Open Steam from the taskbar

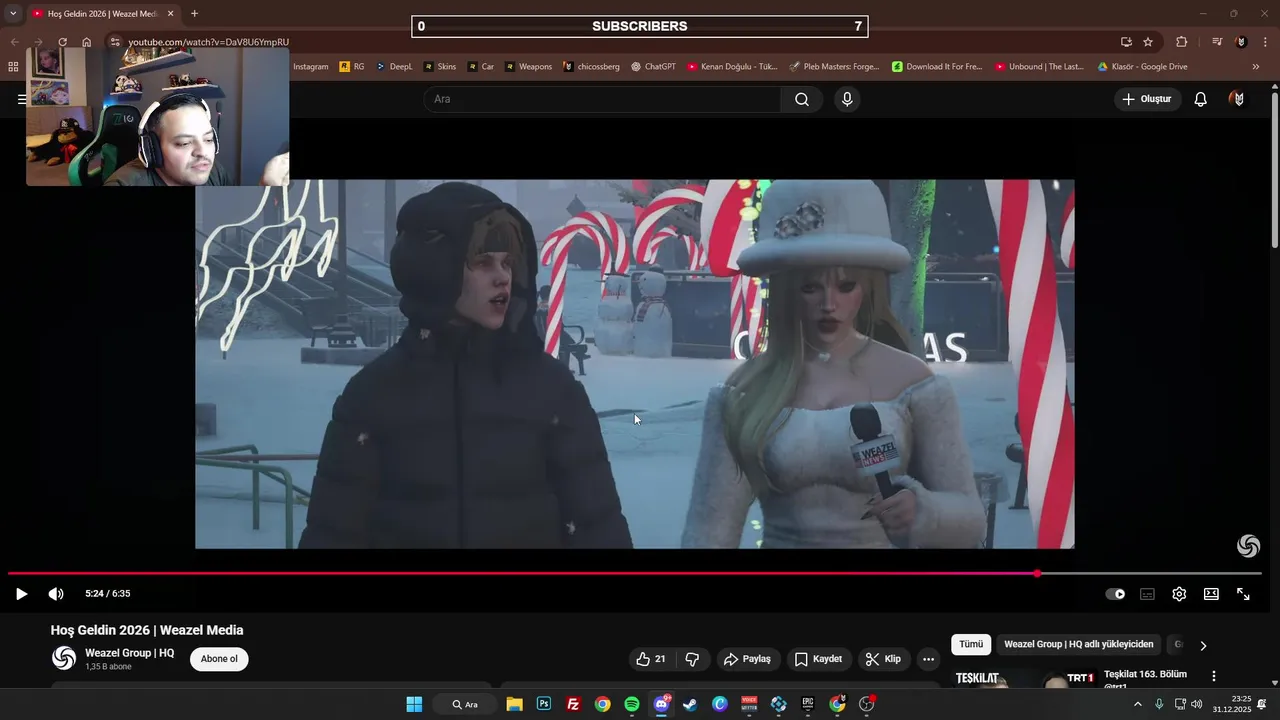(x=690, y=704)
